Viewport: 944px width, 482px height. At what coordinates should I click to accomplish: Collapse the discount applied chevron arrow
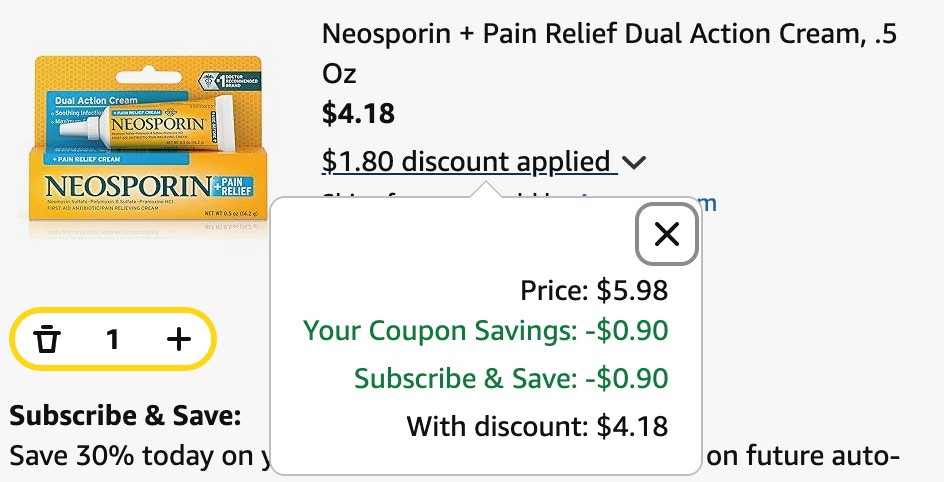pyautogui.click(x=634, y=162)
